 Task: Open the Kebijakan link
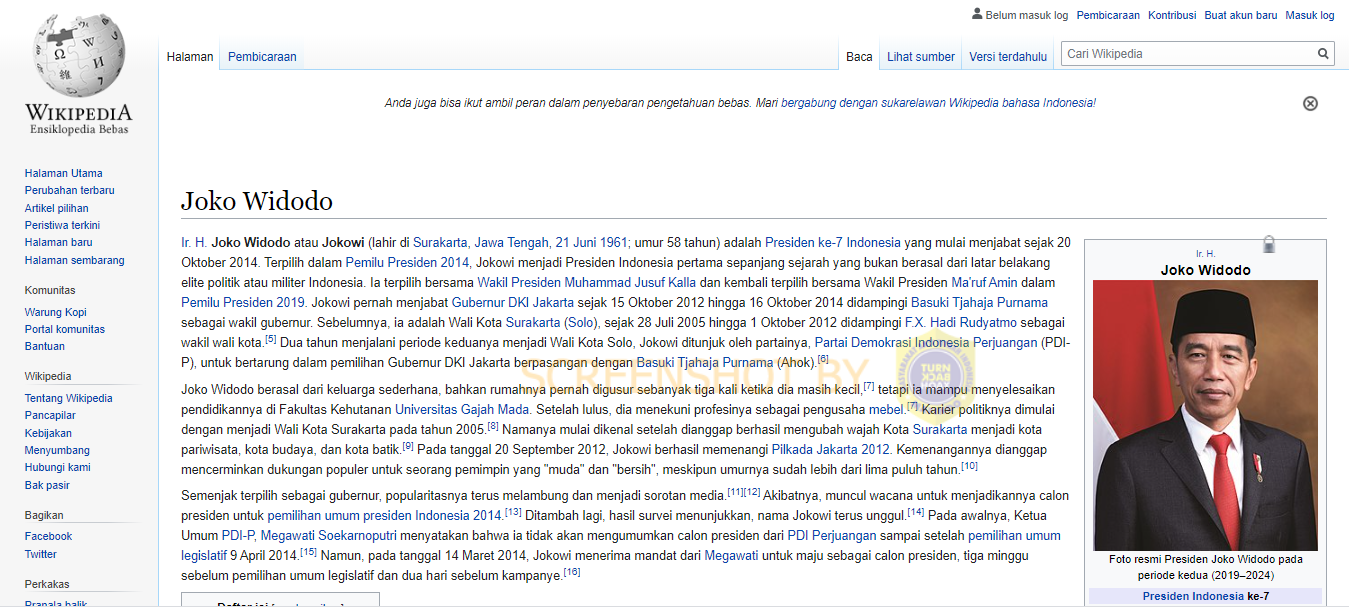coord(48,433)
